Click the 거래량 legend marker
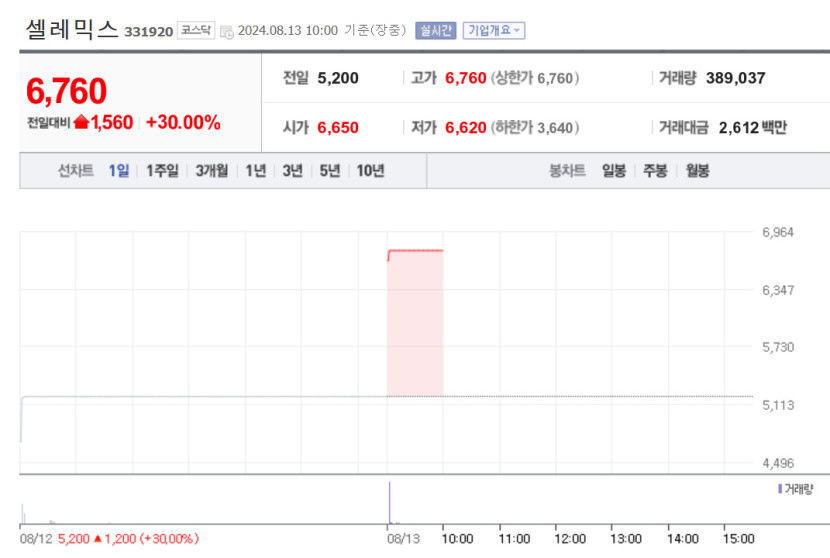The width and height of the screenshot is (830, 558). [x=780, y=489]
